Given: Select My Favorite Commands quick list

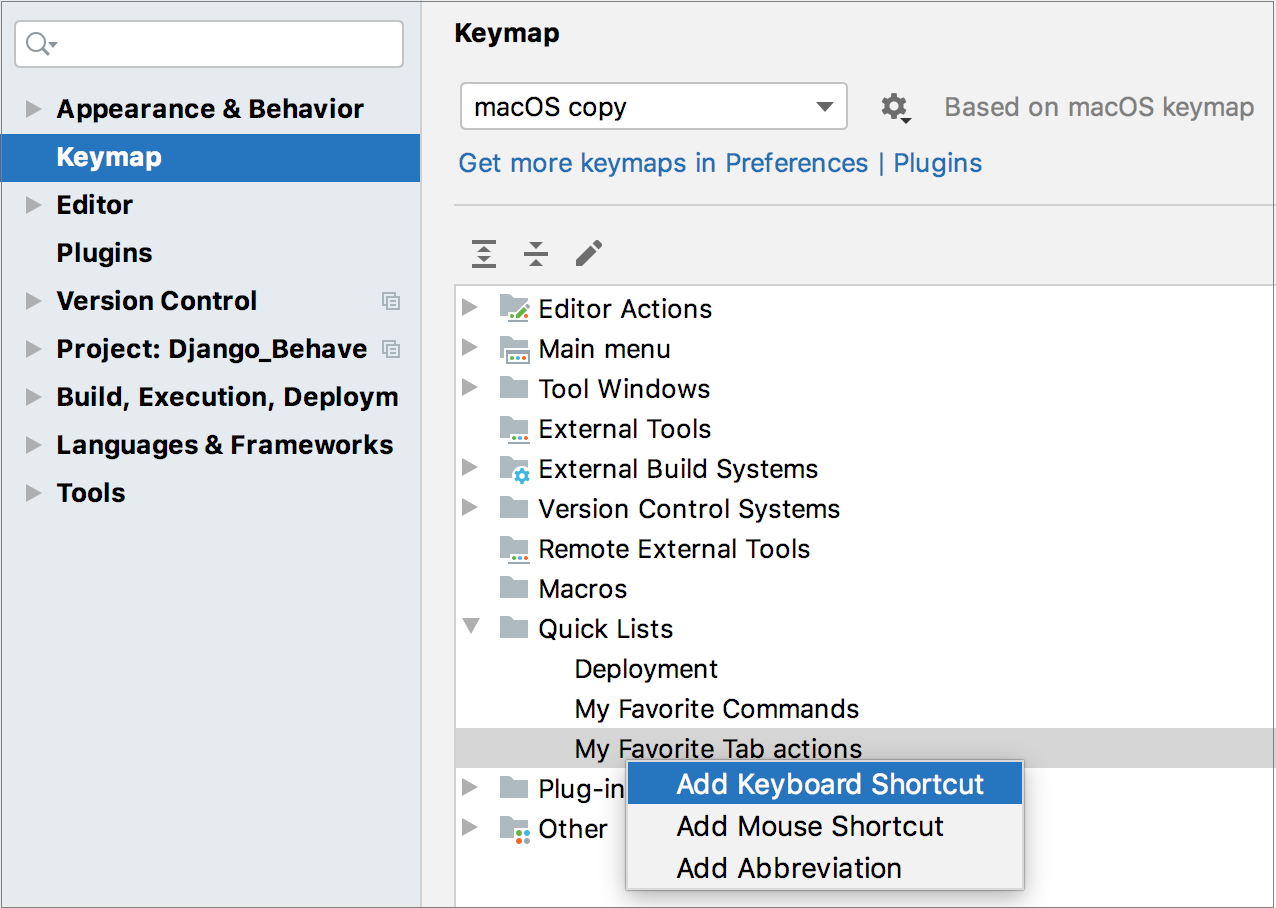Looking at the screenshot, I should point(716,708).
